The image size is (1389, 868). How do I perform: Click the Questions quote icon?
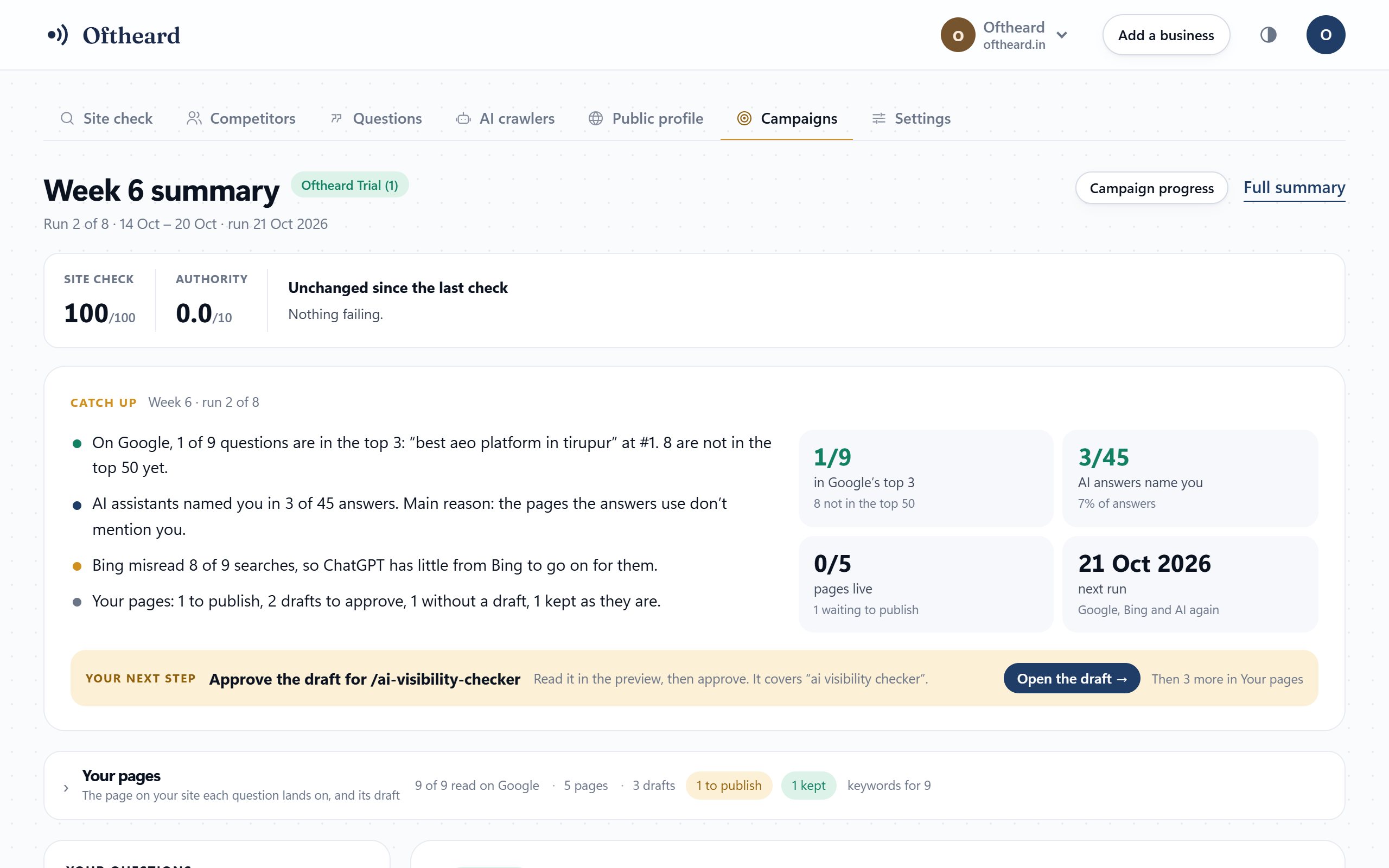pyautogui.click(x=336, y=118)
